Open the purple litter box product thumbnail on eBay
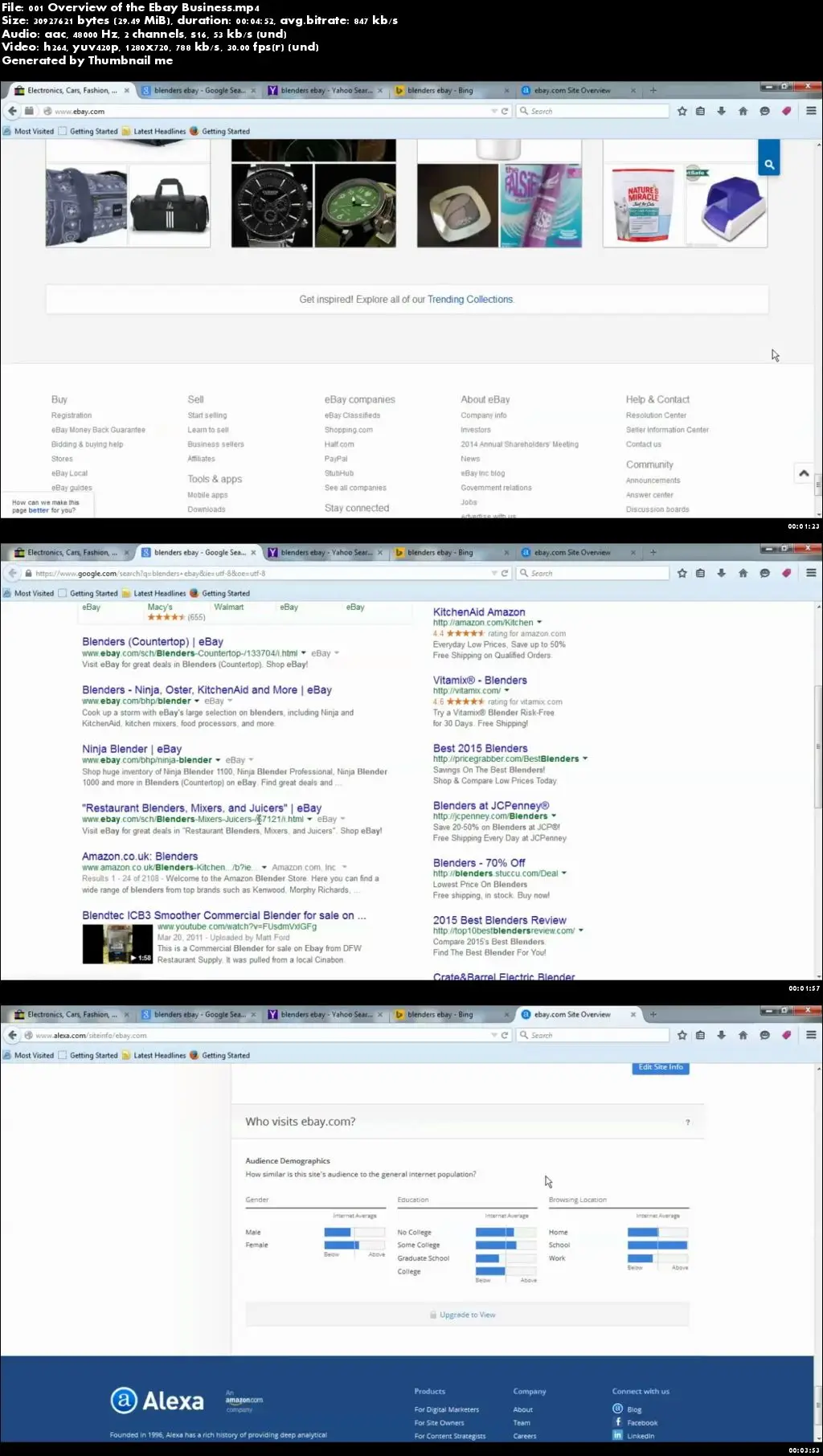The image size is (823, 1456). pos(727,205)
